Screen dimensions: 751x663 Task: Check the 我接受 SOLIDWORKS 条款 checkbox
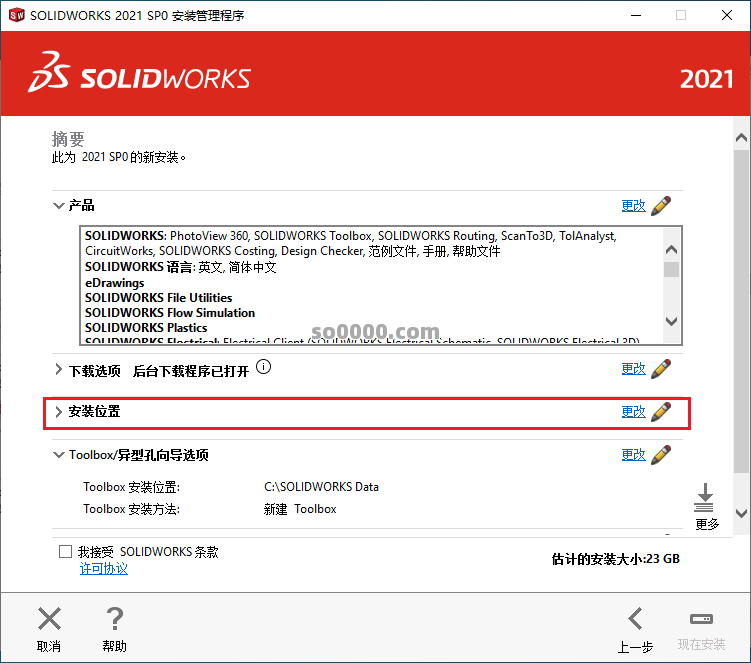[66, 551]
